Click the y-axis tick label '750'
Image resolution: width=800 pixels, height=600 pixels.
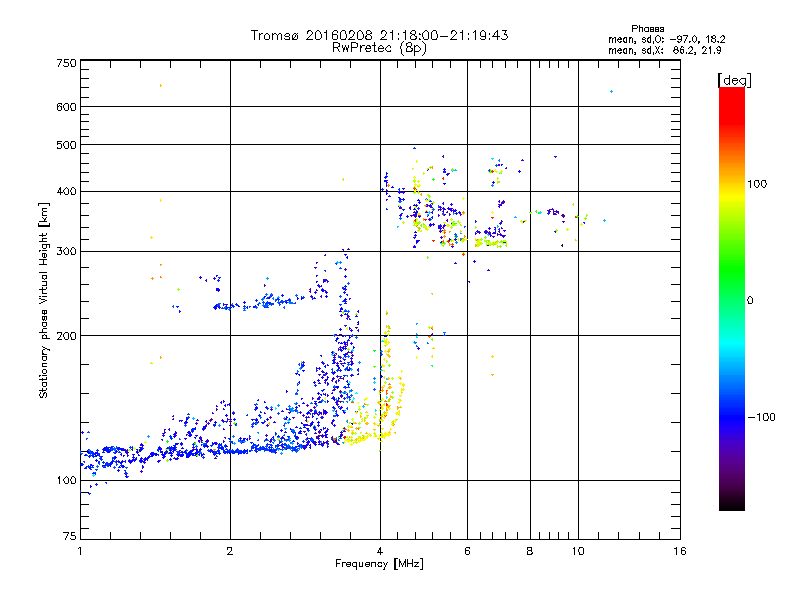(x=66, y=63)
